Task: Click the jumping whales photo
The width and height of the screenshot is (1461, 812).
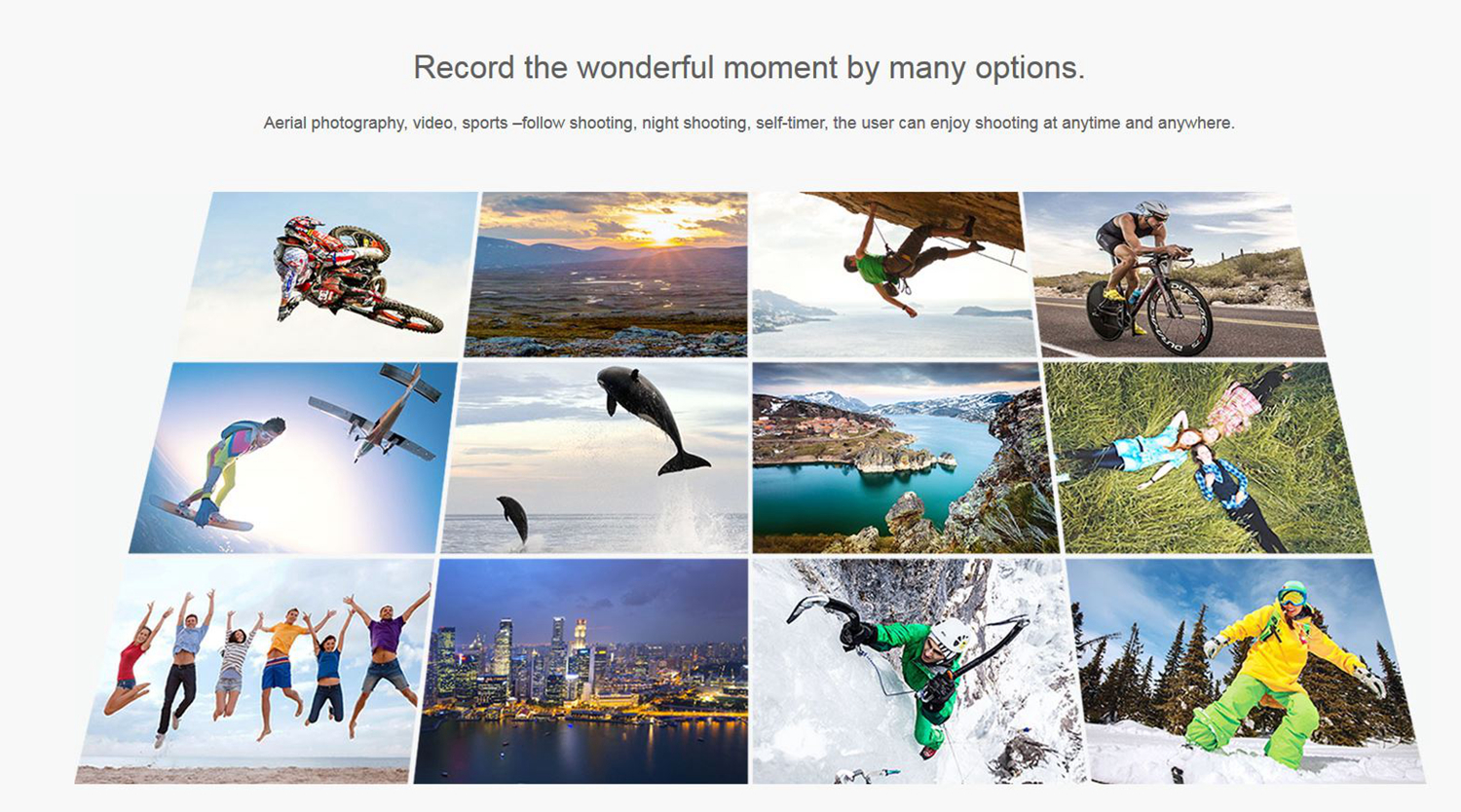Action: pyautogui.click(x=595, y=458)
